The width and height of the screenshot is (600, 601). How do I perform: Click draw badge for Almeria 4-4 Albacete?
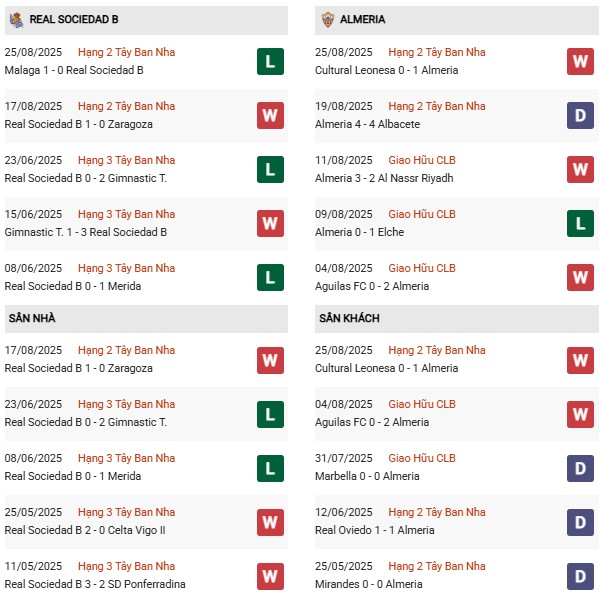(x=580, y=115)
